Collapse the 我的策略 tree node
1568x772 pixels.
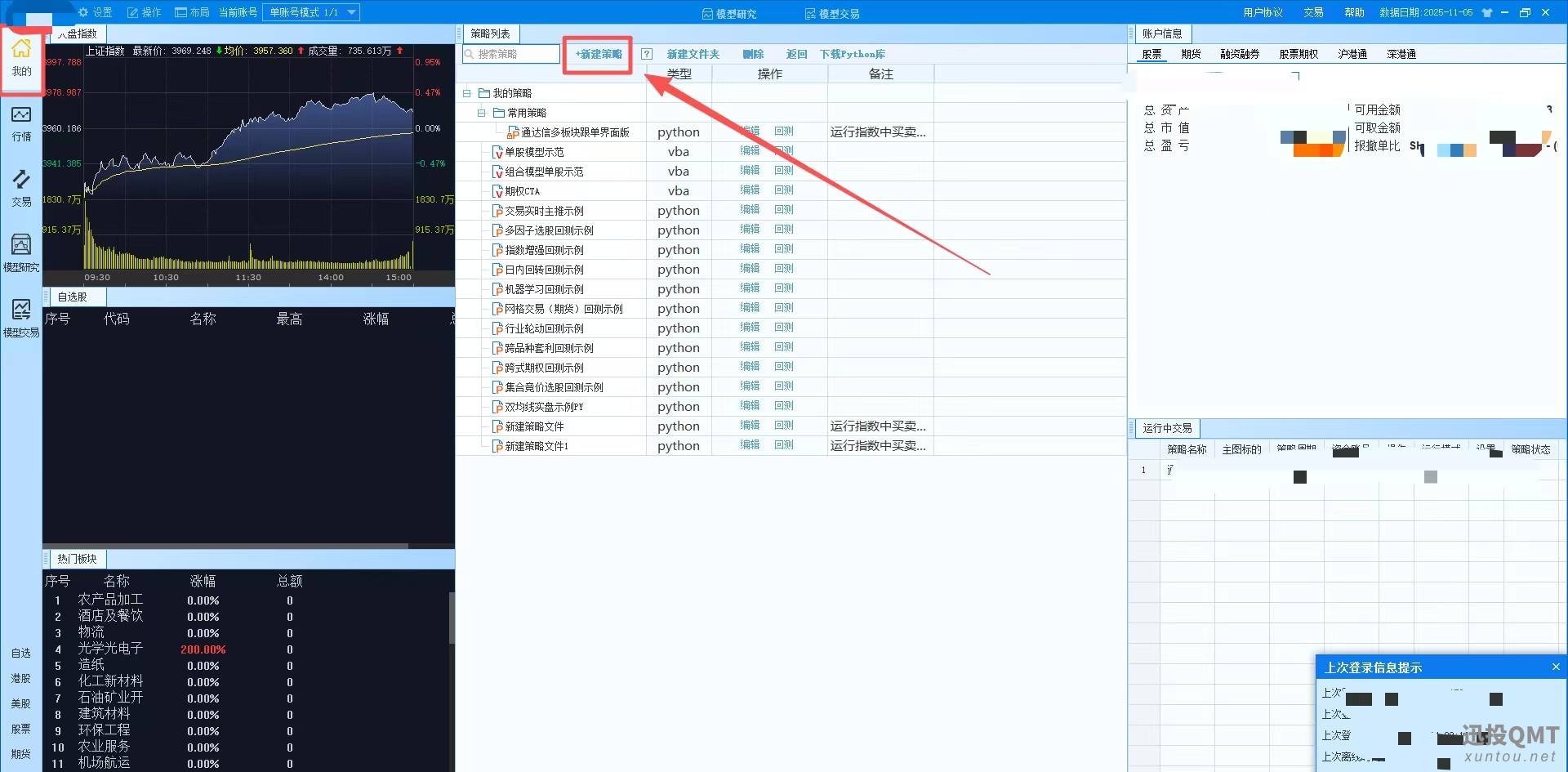pos(466,92)
